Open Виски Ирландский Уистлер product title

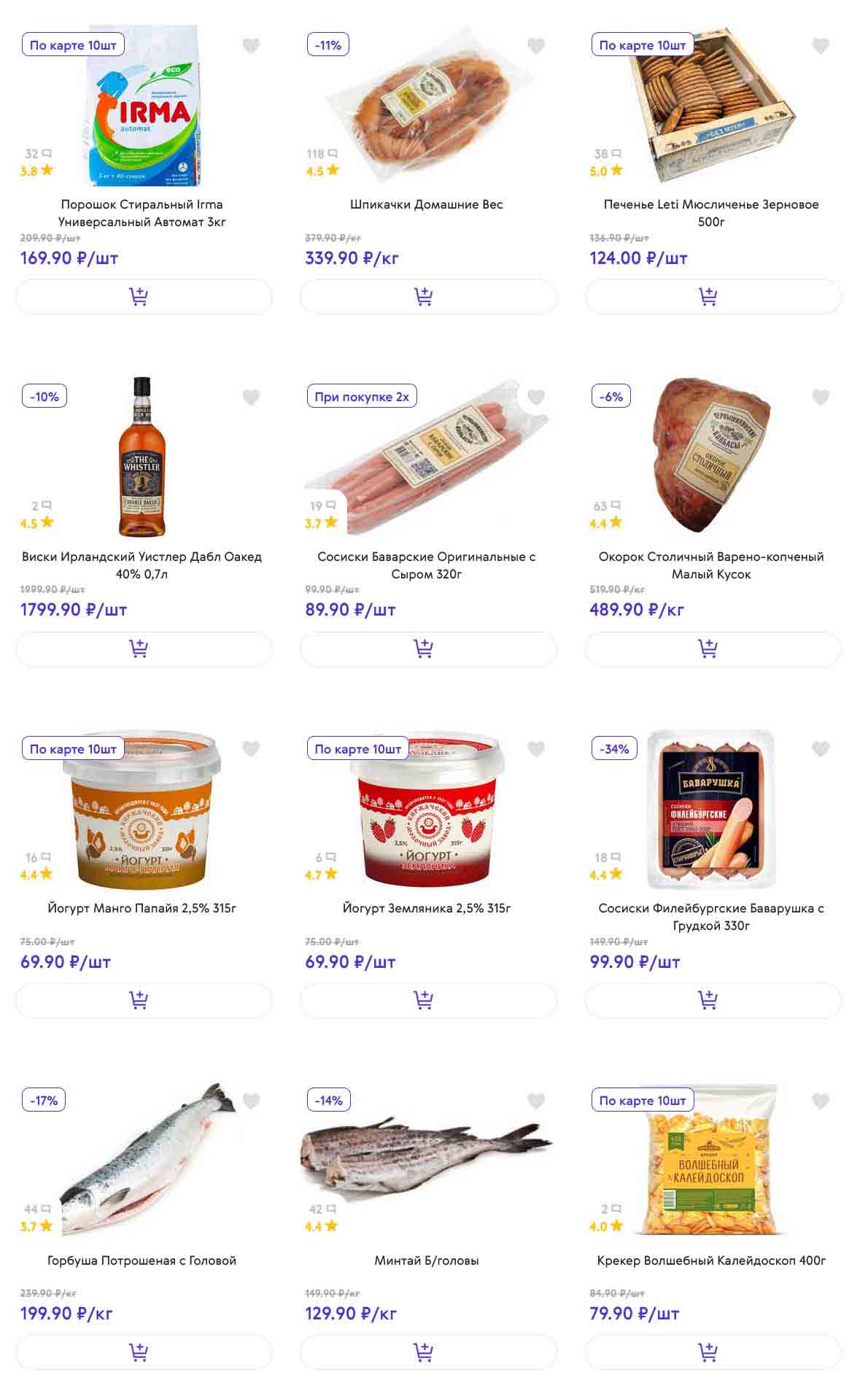point(142,565)
